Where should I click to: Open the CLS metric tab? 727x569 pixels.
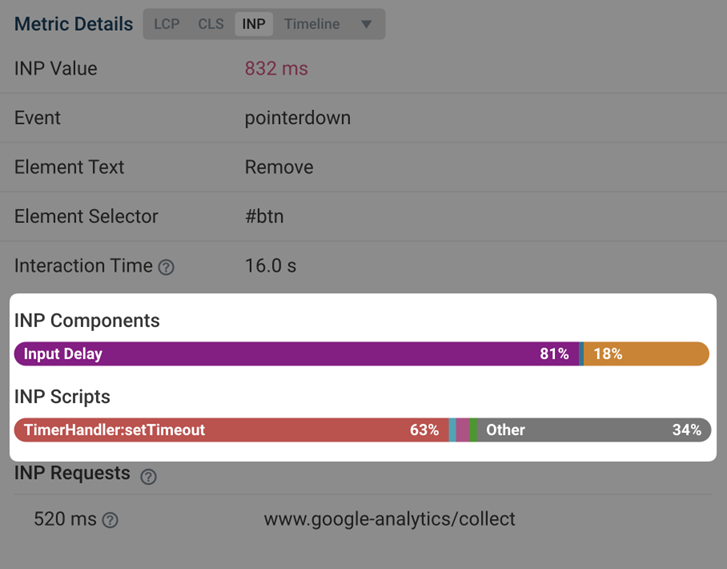point(211,24)
